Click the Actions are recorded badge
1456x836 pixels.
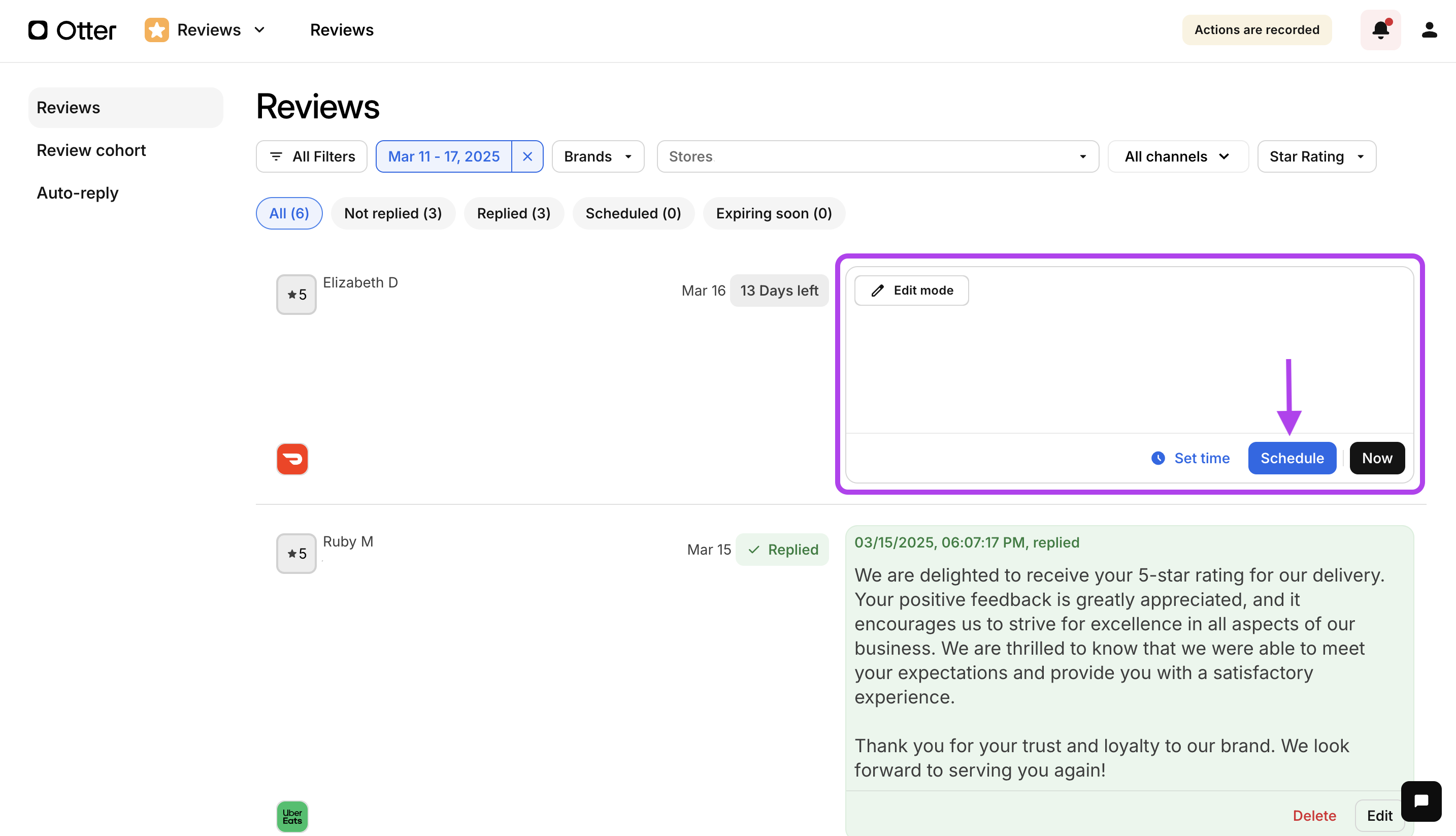1257,30
